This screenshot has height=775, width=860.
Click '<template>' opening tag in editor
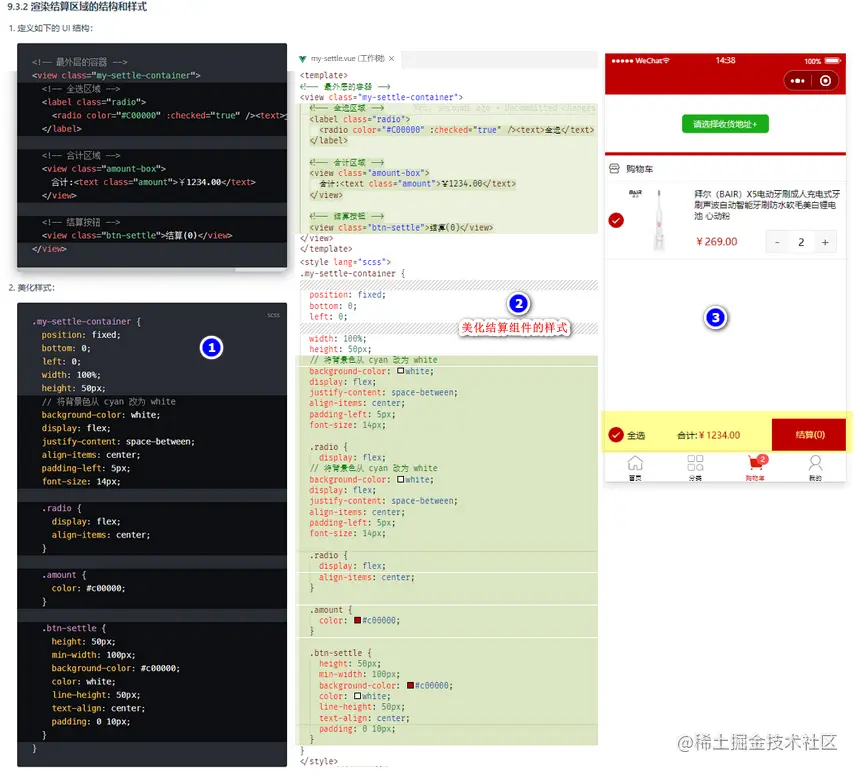coord(324,75)
